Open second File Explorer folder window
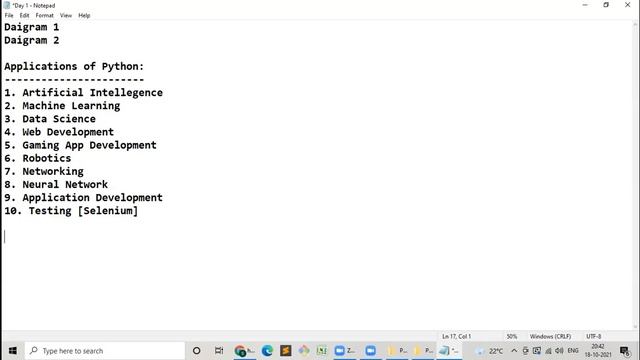 (x=423, y=351)
